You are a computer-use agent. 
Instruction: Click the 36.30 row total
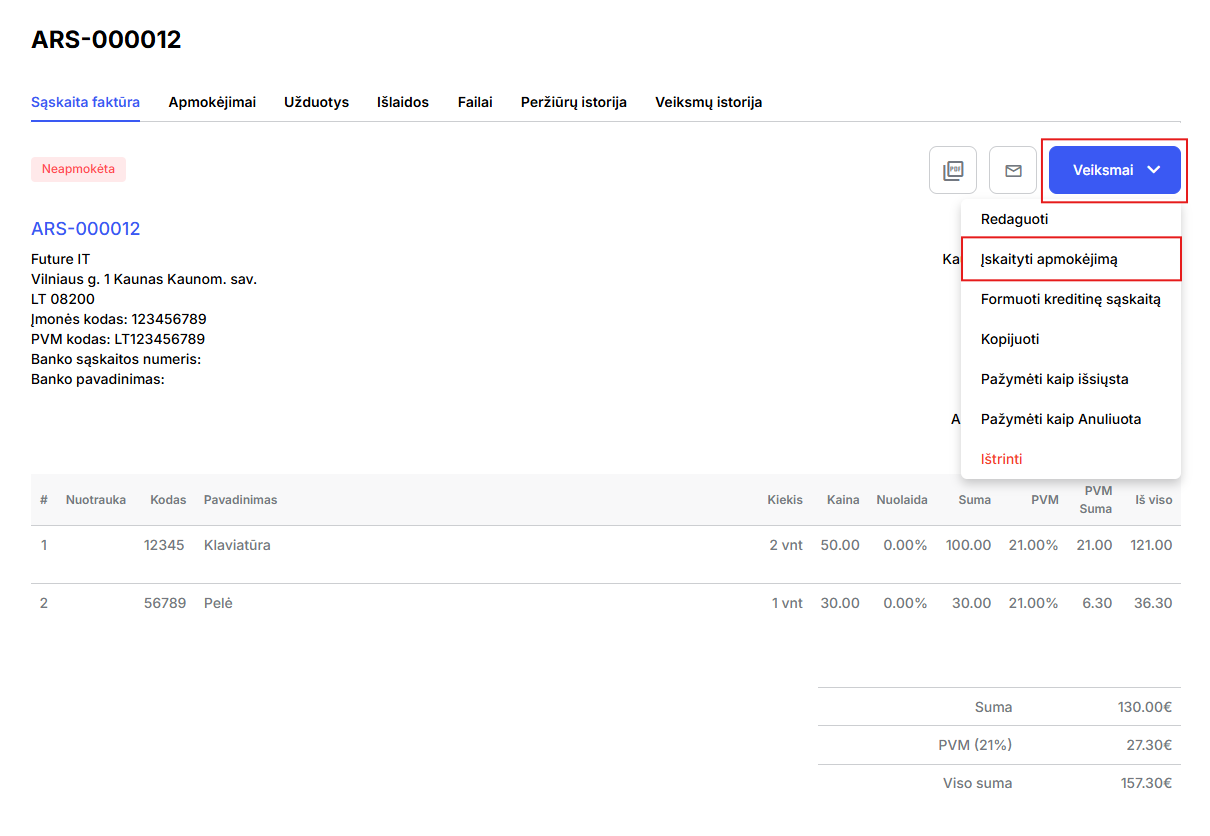(1154, 603)
